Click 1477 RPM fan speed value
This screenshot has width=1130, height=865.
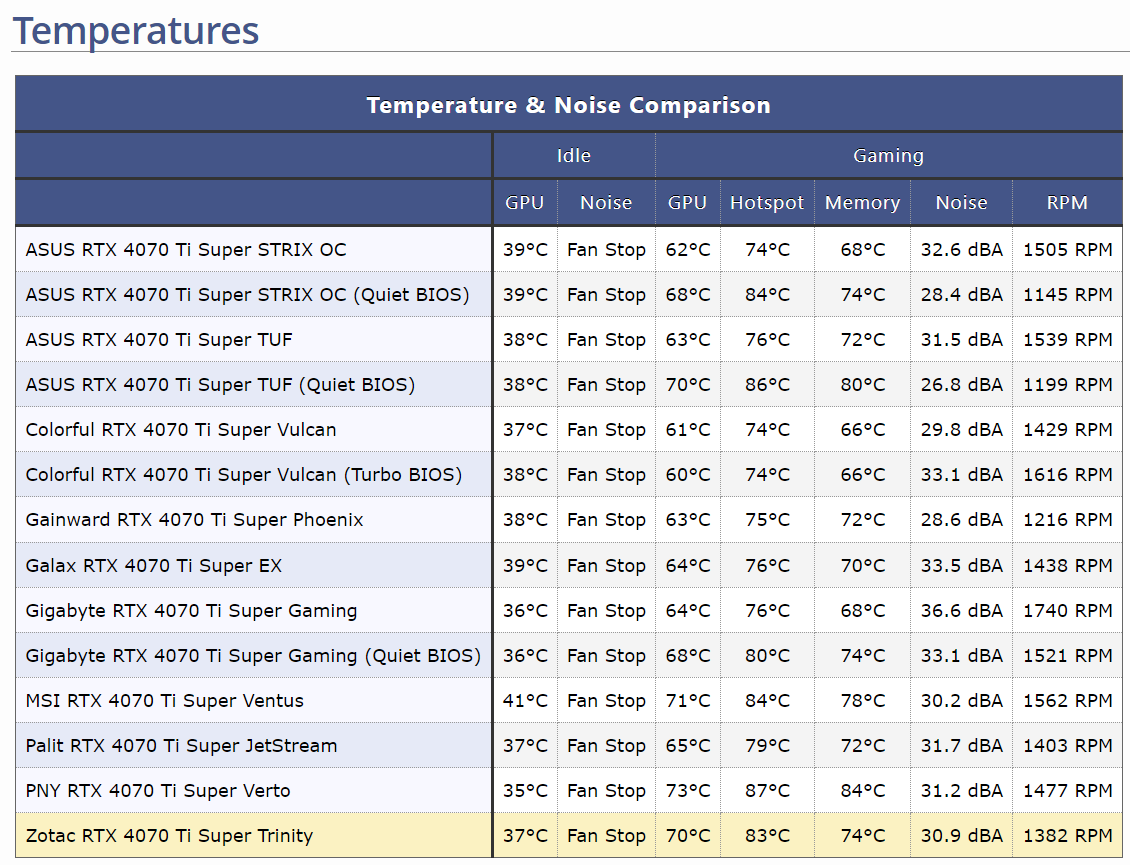(1067, 791)
